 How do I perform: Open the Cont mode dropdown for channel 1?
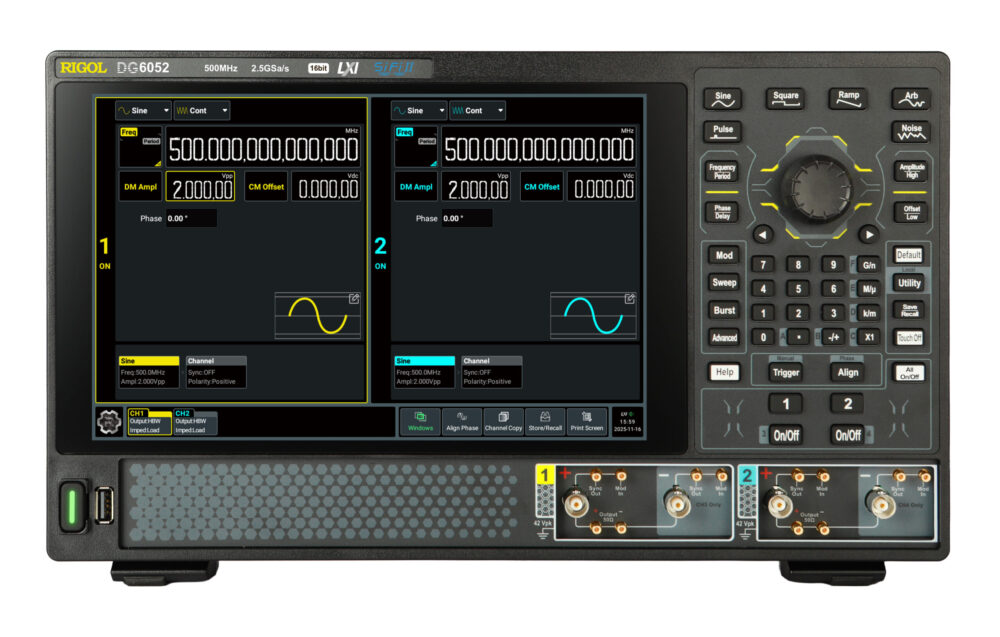click(200, 111)
